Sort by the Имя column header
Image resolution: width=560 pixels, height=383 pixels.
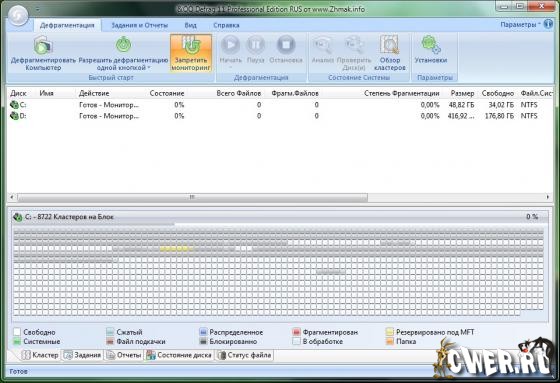(46, 93)
